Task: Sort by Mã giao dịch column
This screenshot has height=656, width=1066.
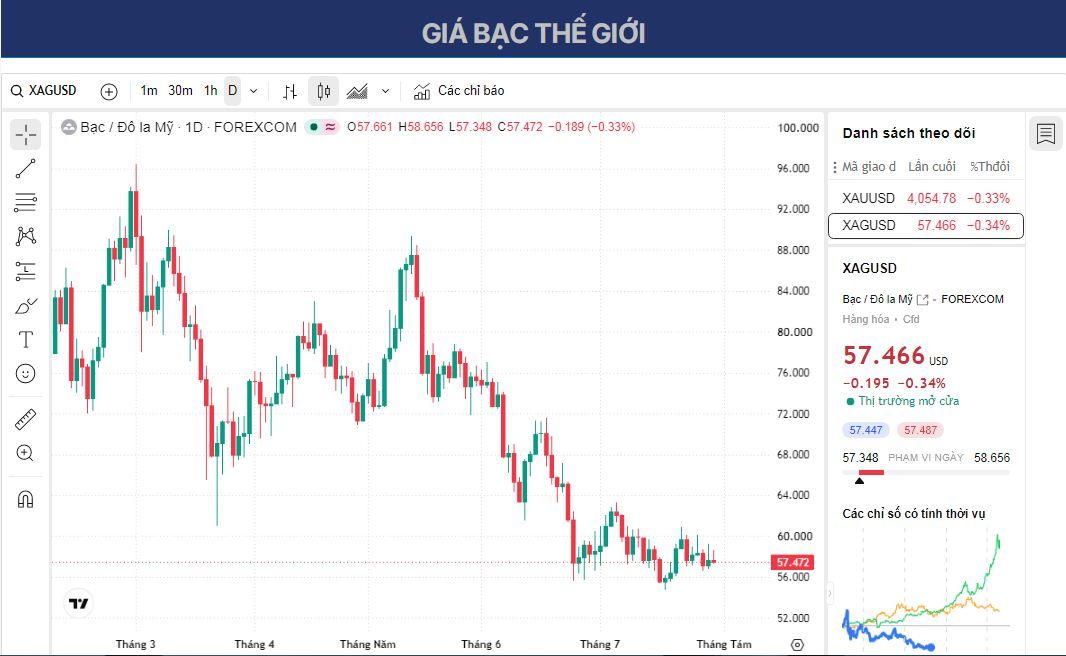Action: (x=869, y=167)
